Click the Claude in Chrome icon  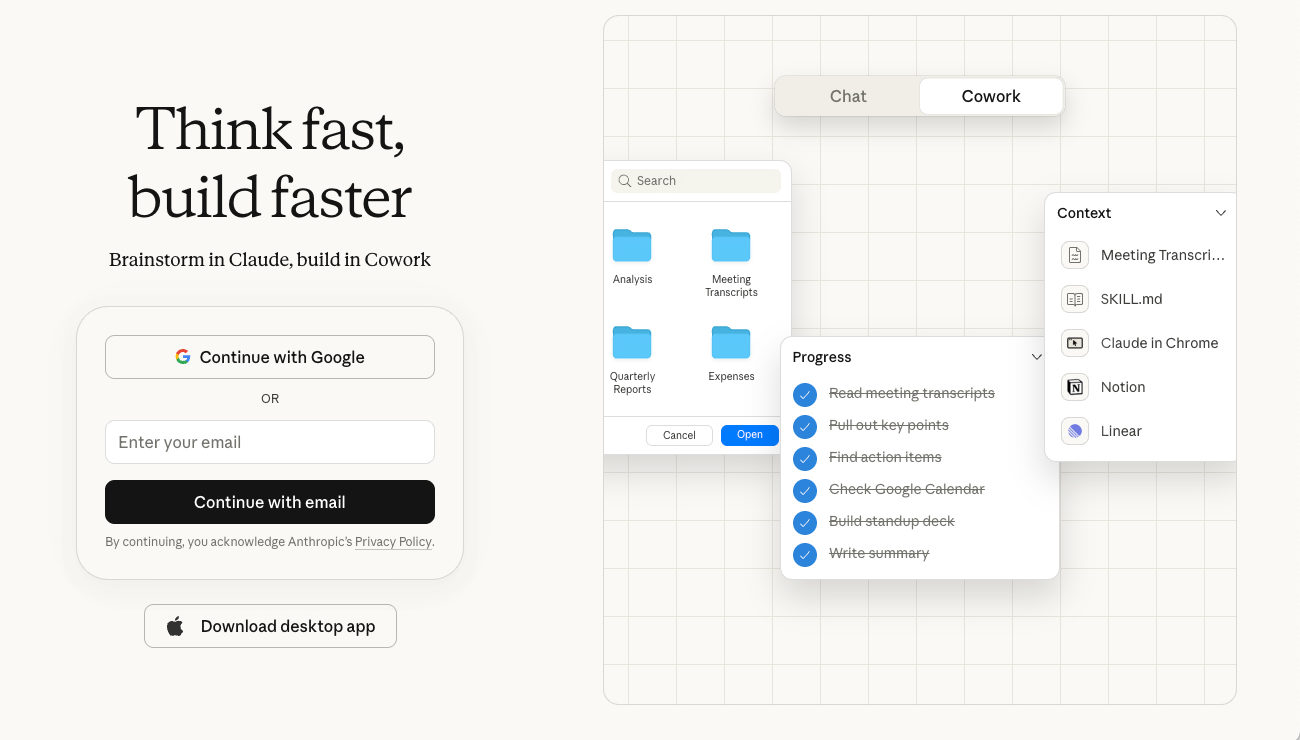tap(1075, 343)
